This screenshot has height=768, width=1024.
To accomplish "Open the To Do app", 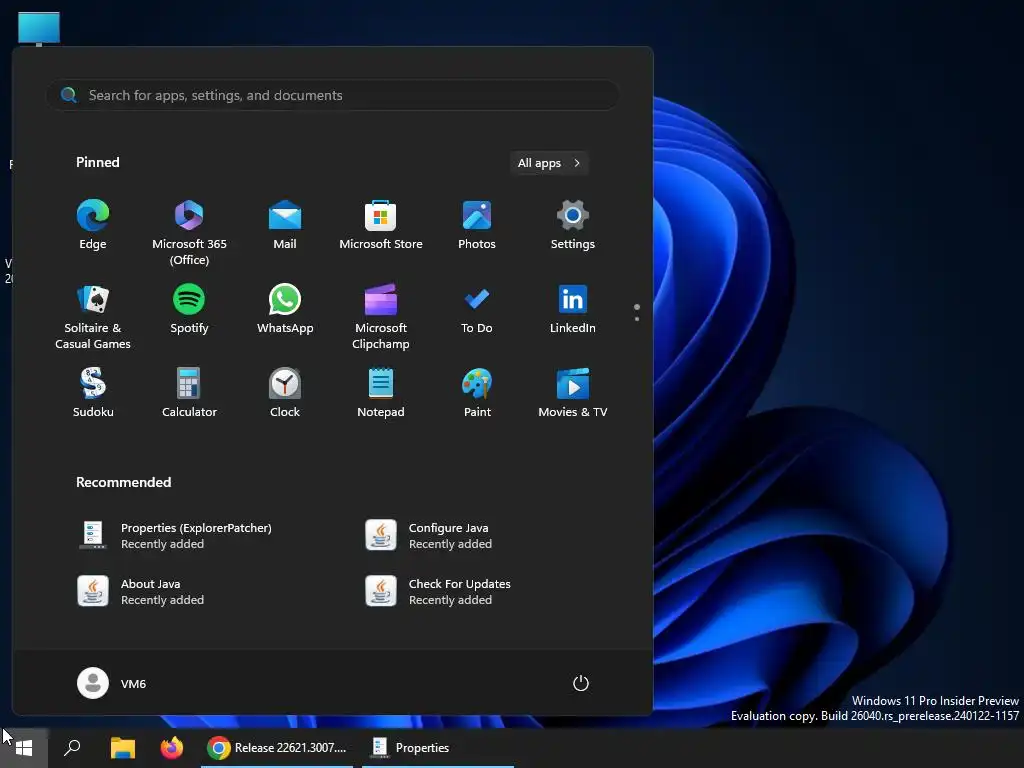I will coord(477,310).
